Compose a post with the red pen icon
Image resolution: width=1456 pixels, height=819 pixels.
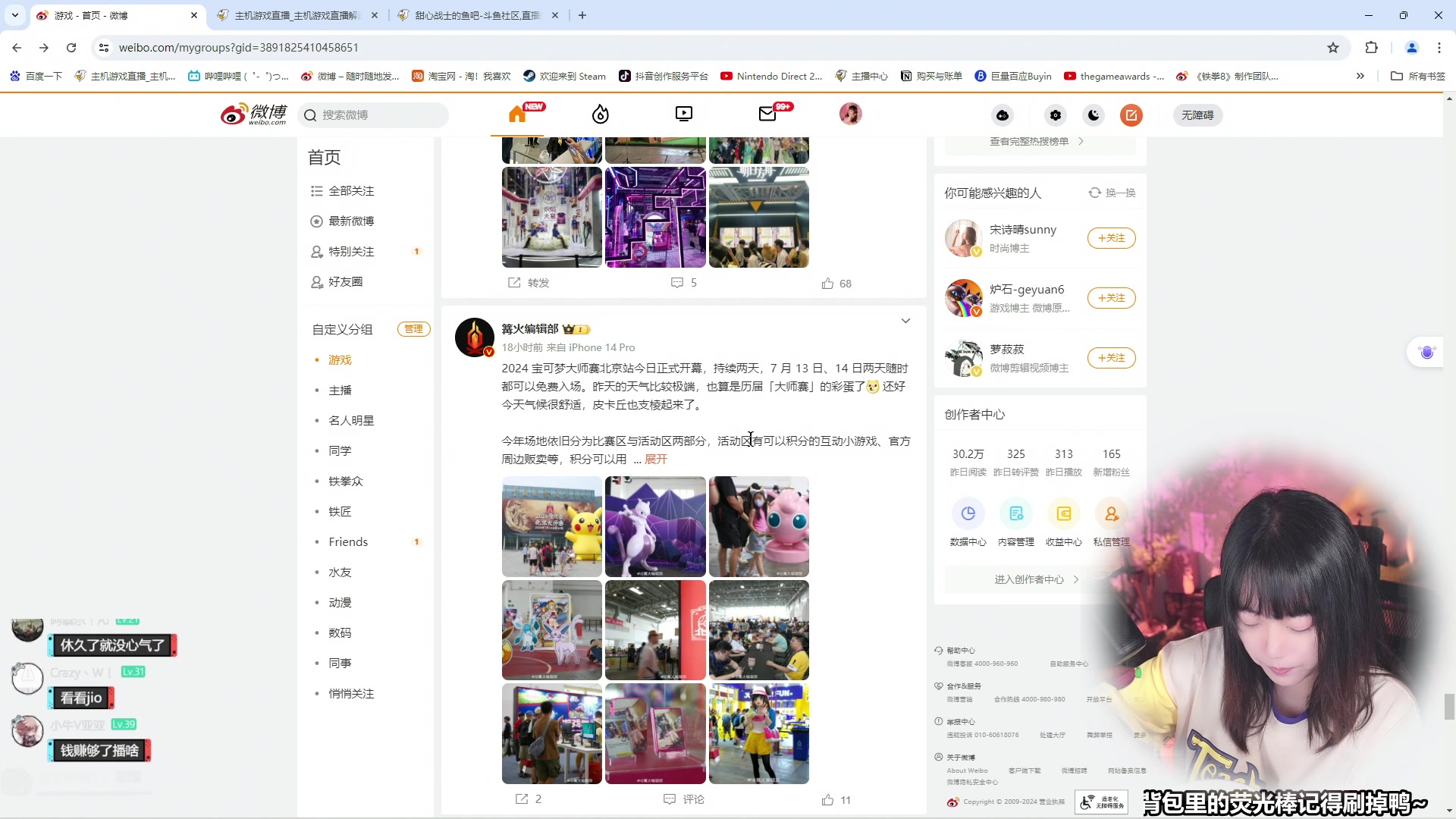click(x=1131, y=115)
